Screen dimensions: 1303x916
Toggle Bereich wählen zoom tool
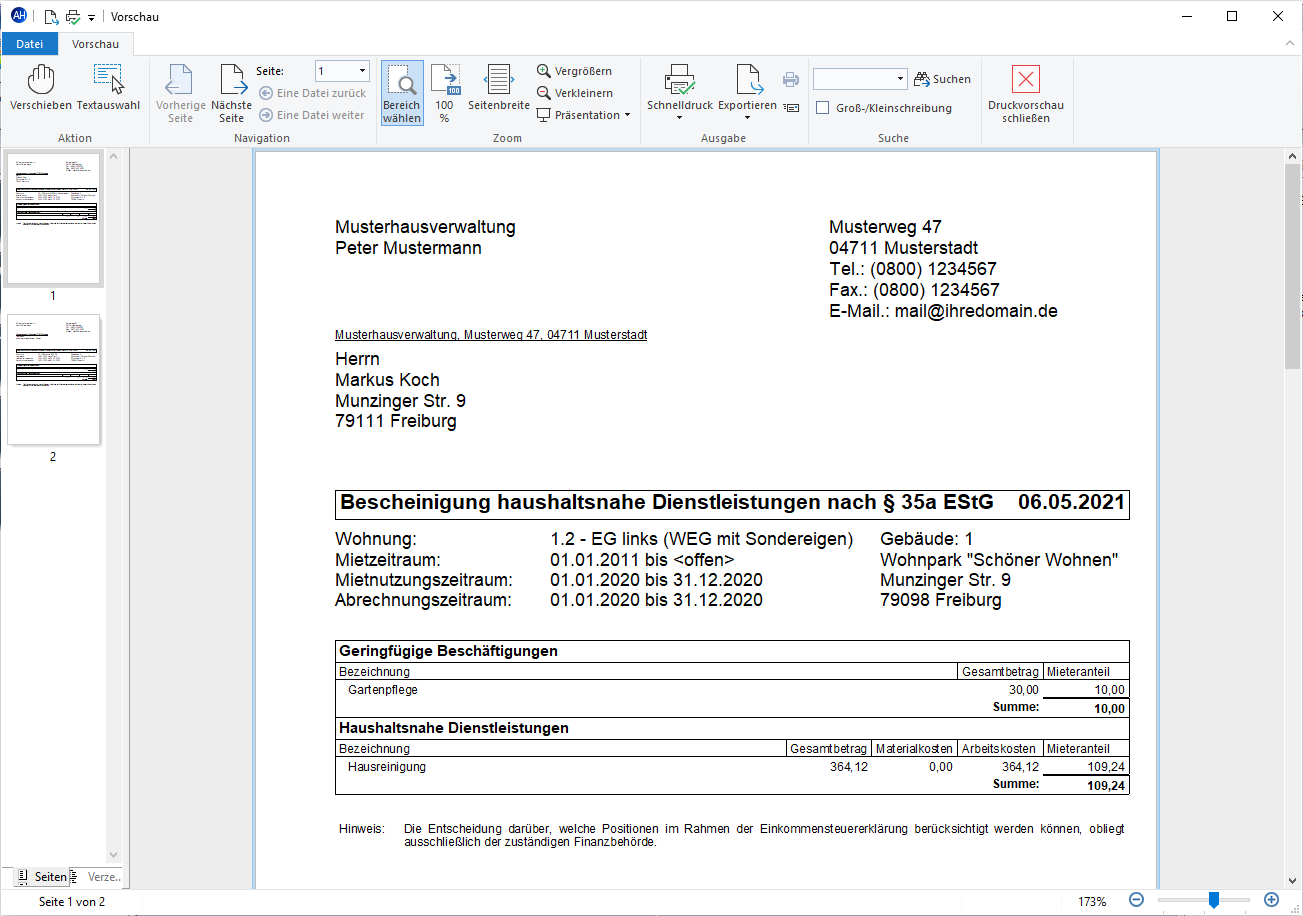[402, 93]
